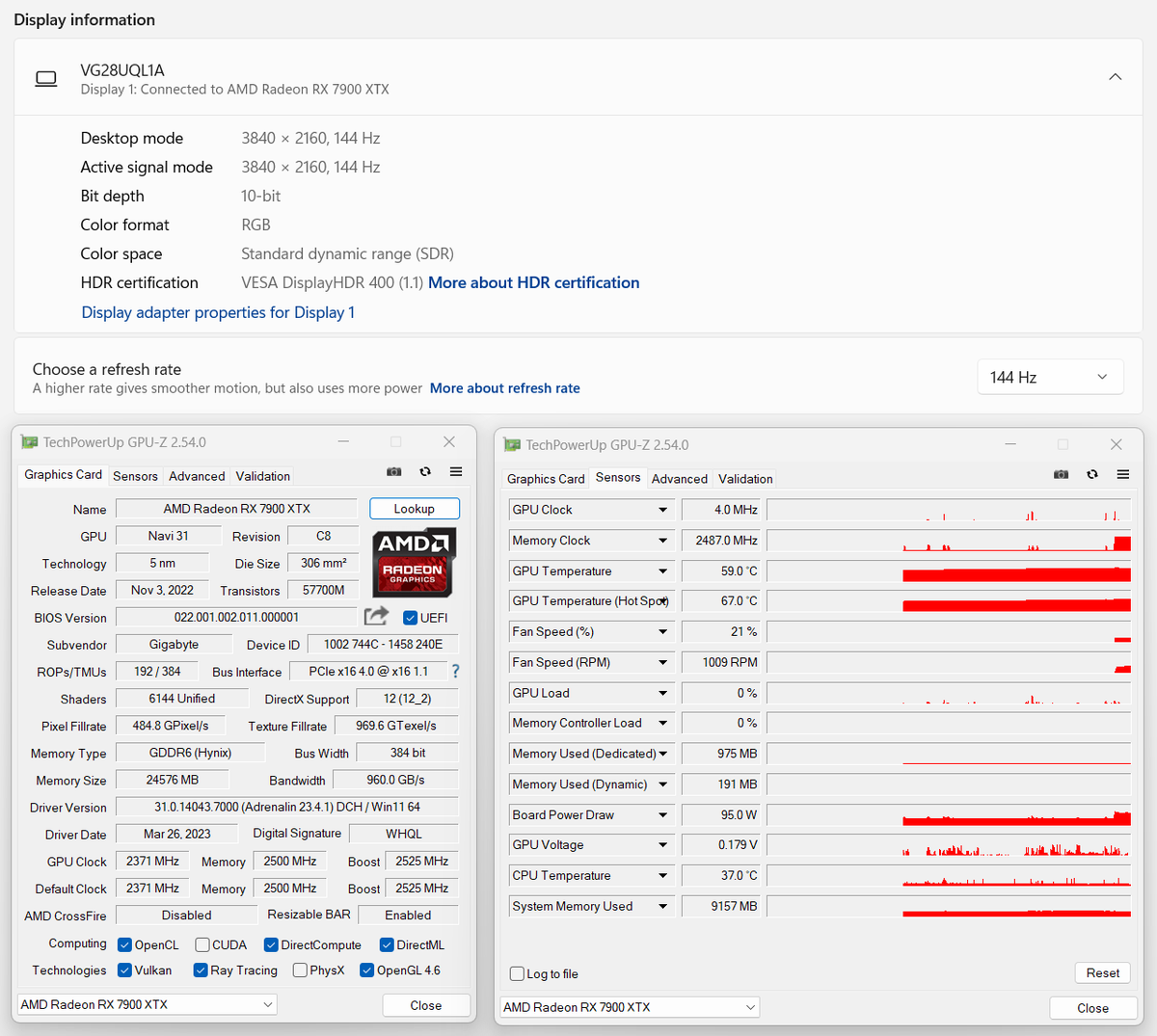
Task: Open the GPU Voltage sensor dropdown arrow
Action: [x=663, y=845]
